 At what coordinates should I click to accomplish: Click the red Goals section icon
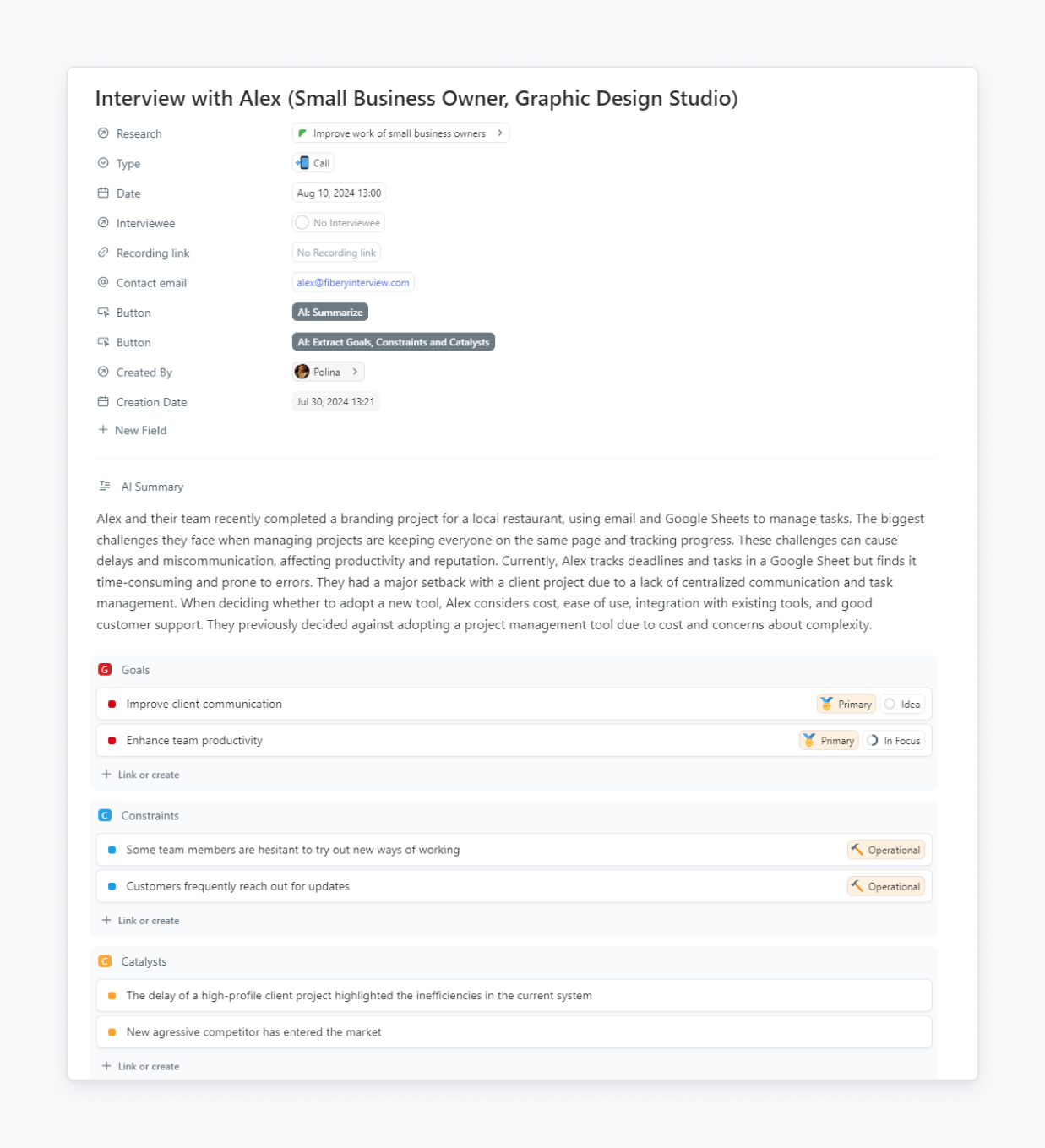(105, 670)
